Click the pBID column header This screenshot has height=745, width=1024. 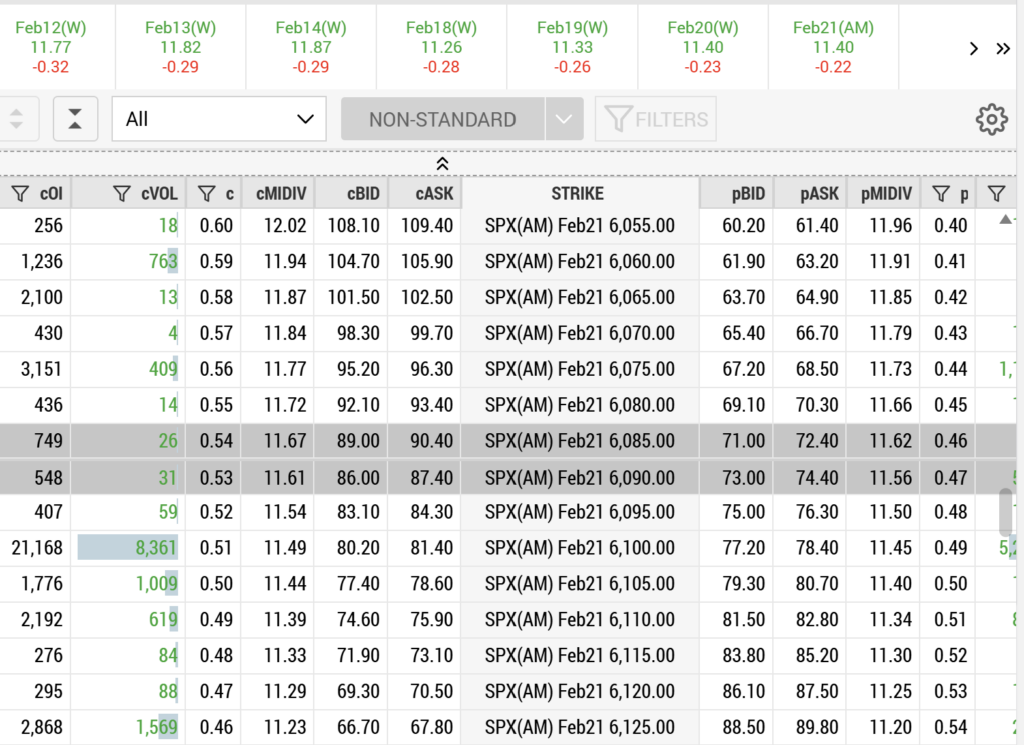click(x=736, y=194)
